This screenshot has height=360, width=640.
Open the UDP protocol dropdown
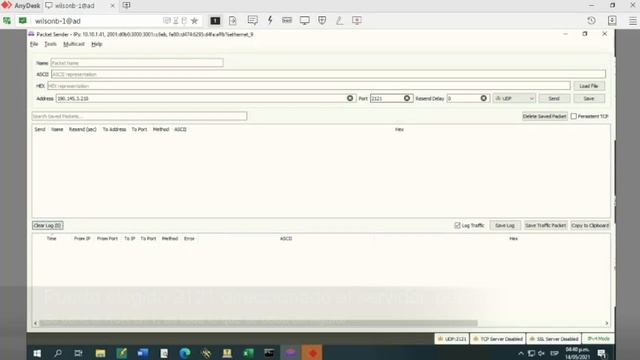pos(514,98)
